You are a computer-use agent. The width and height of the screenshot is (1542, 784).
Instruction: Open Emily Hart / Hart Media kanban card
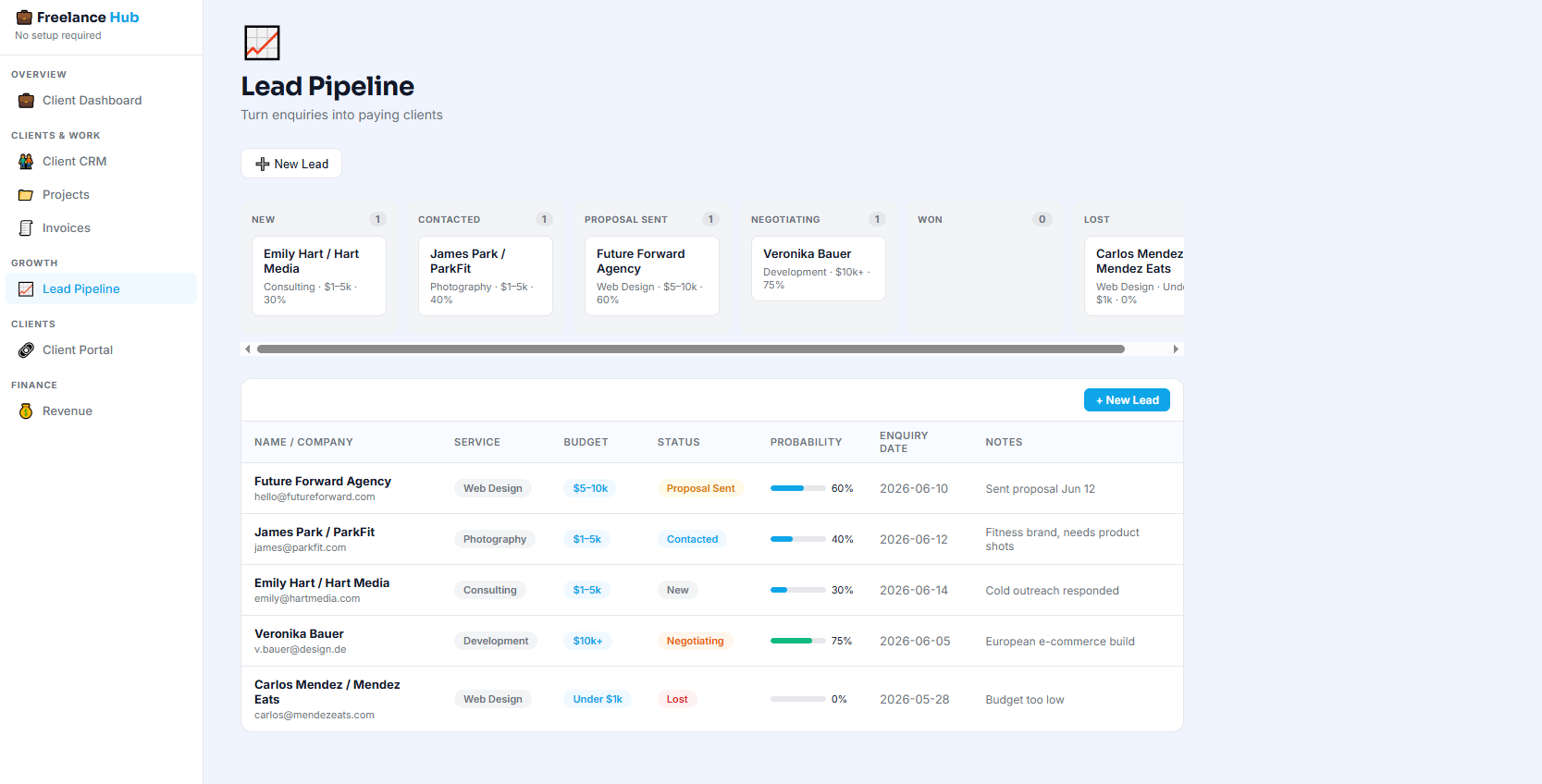tap(319, 276)
